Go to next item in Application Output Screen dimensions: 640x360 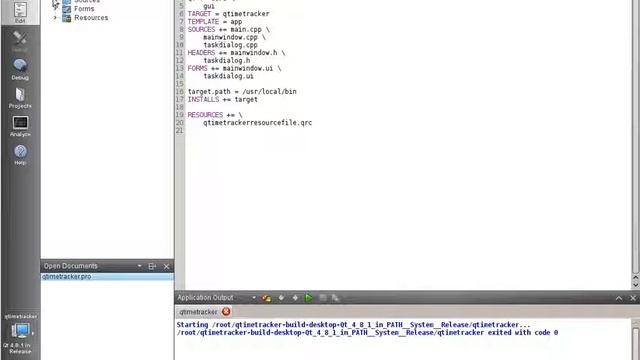295,298
